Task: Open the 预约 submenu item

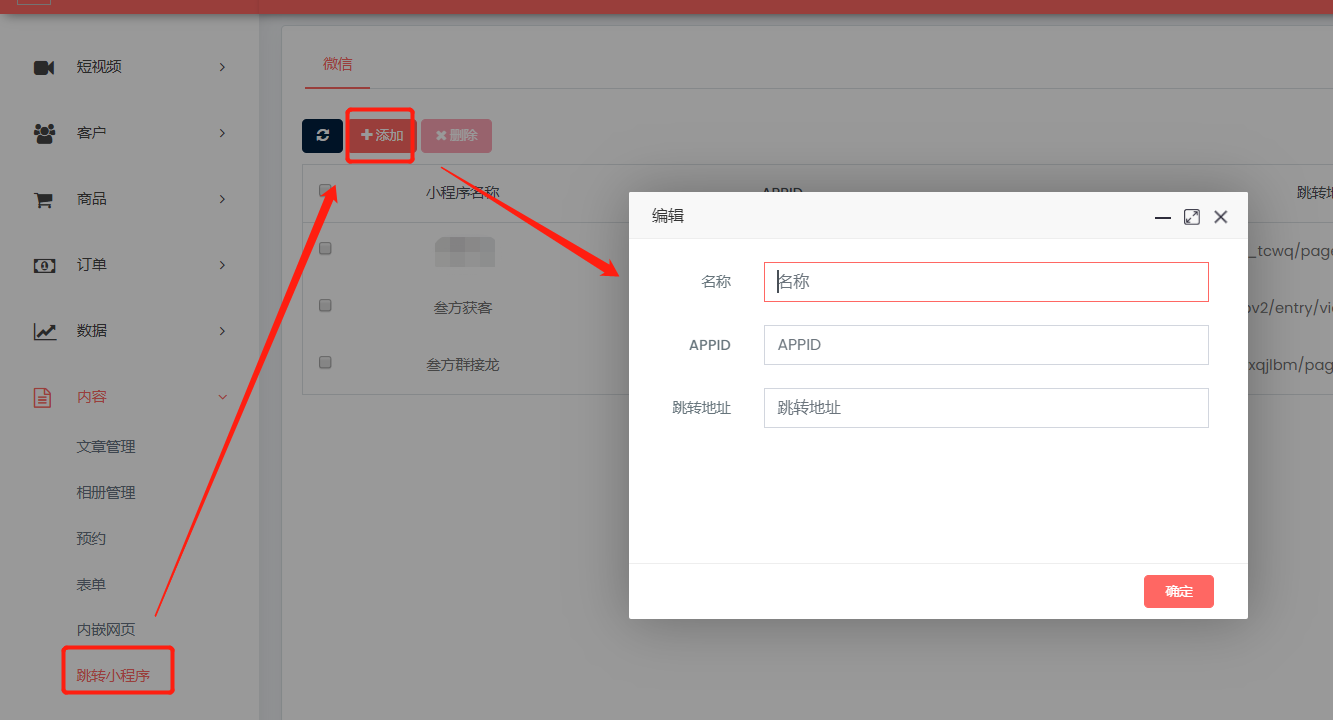Action: pyautogui.click(x=91, y=539)
